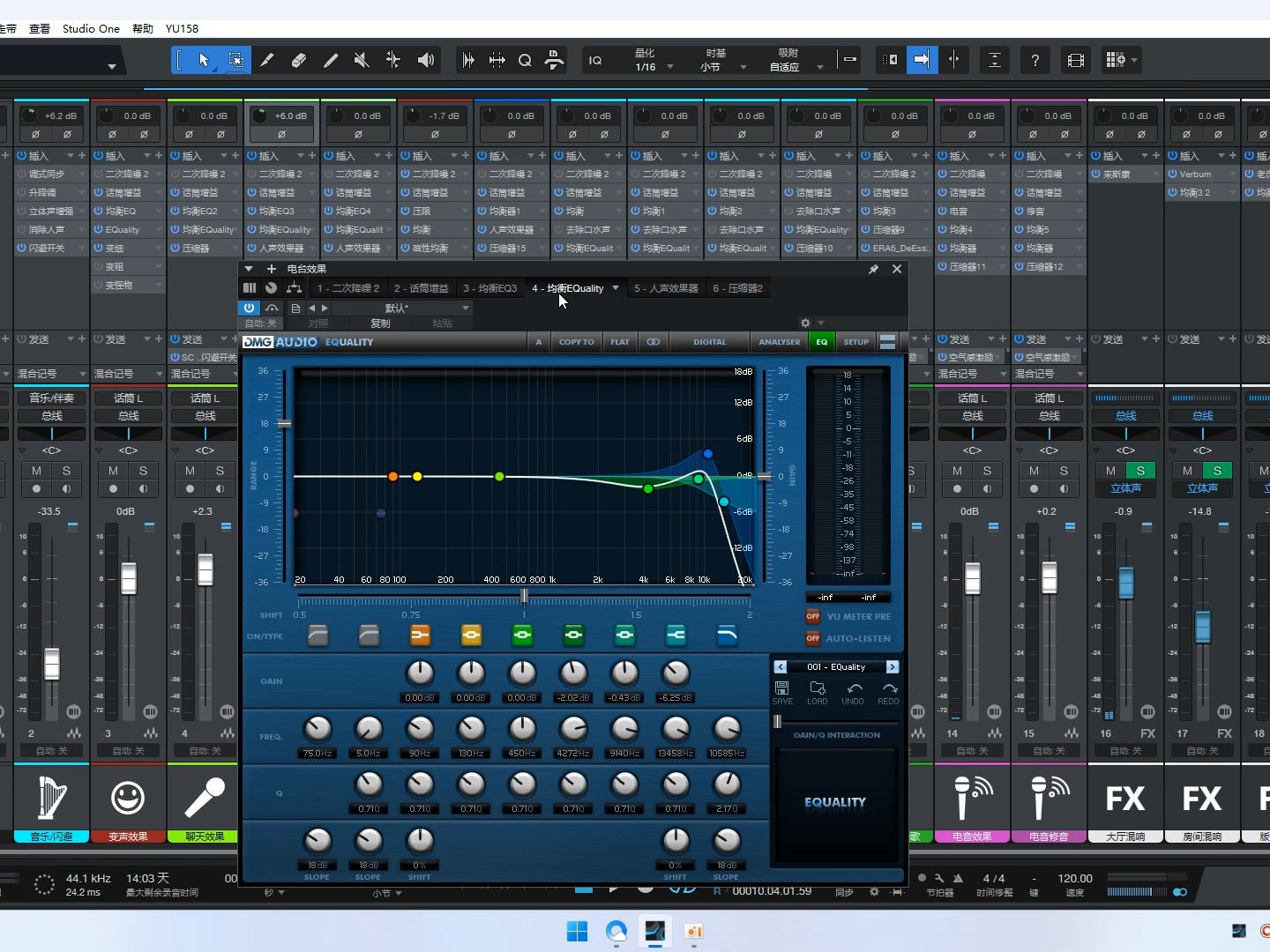This screenshot has width=1270, height=952.
Task: Open the SETUP page in EQuality
Action: (x=855, y=342)
